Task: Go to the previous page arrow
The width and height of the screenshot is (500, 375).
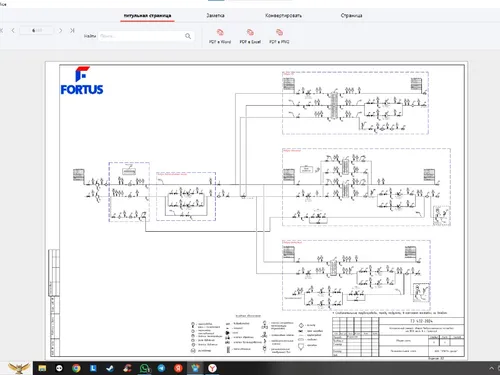Action: [13, 30]
